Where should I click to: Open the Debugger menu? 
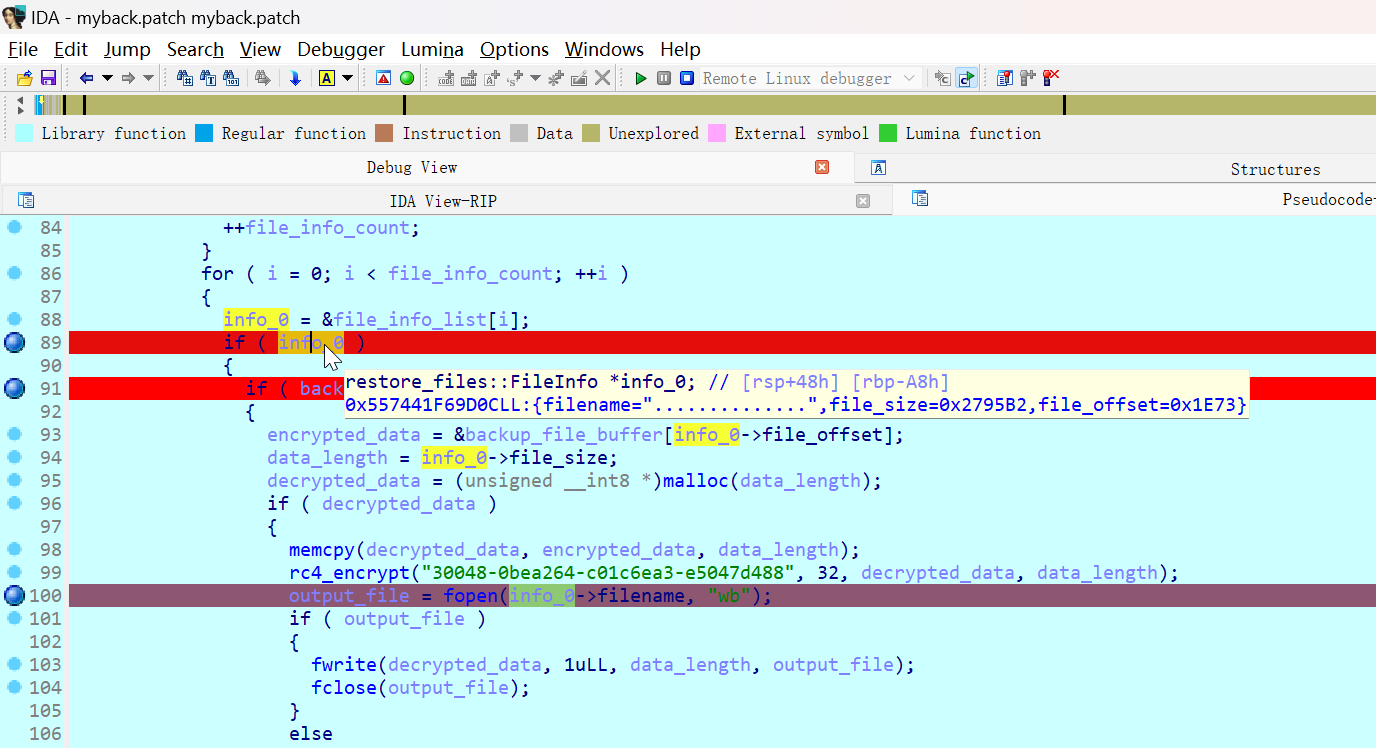pyautogui.click(x=341, y=49)
